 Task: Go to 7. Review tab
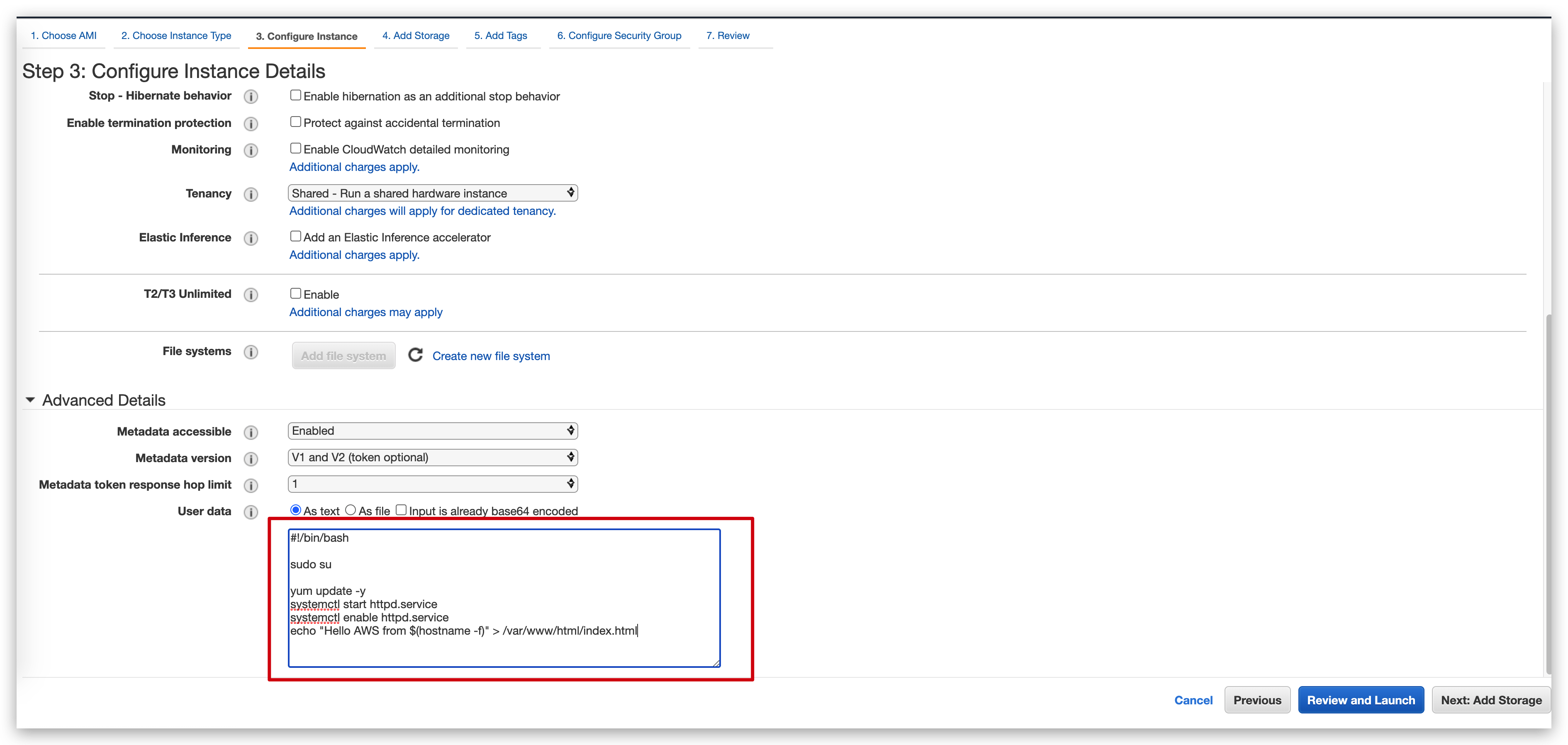click(x=728, y=36)
